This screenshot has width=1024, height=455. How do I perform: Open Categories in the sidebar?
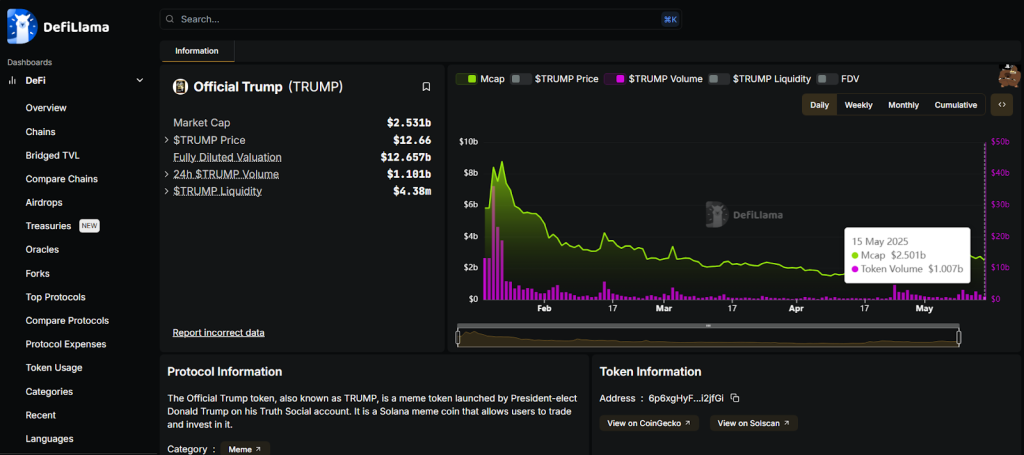[x=49, y=392]
